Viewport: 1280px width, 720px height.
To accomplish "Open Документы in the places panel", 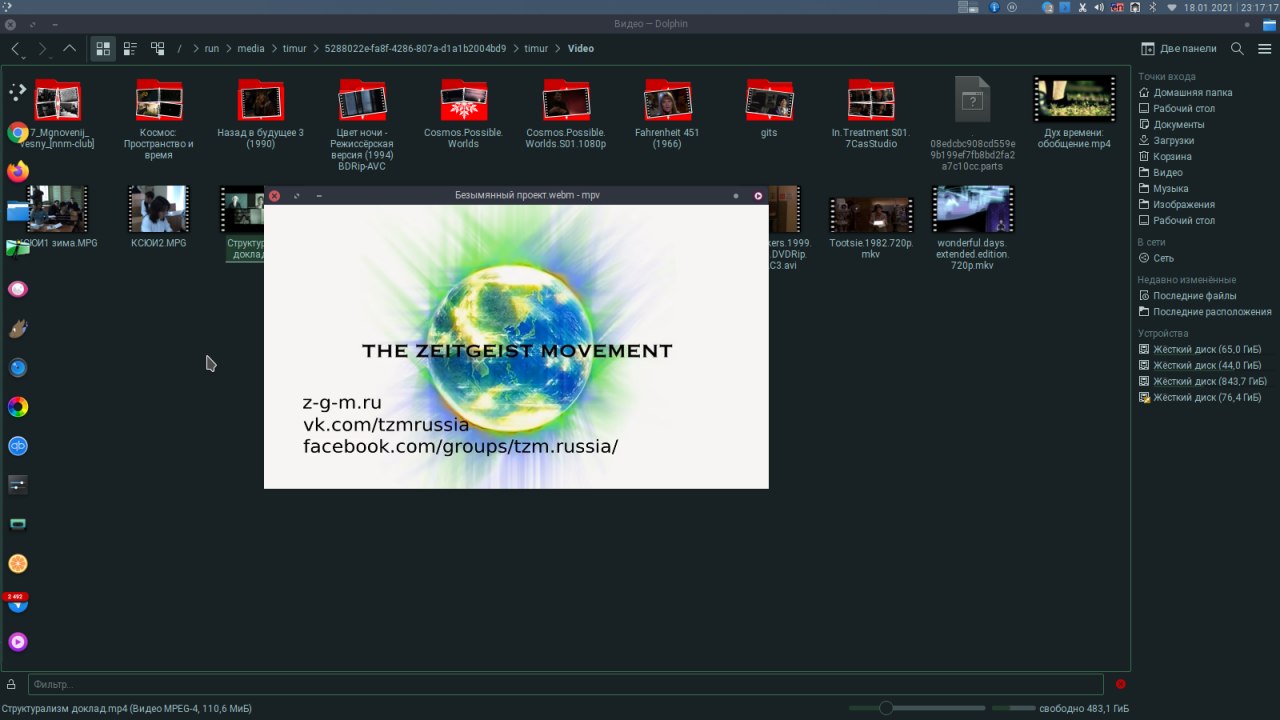I will [1171, 124].
